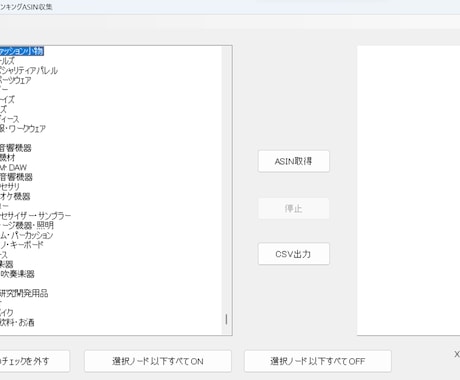Image resolution: width=460 pixels, height=380 pixels.
Task: Select highlighted ファッション小物 tree node
Action: coord(22,51)
